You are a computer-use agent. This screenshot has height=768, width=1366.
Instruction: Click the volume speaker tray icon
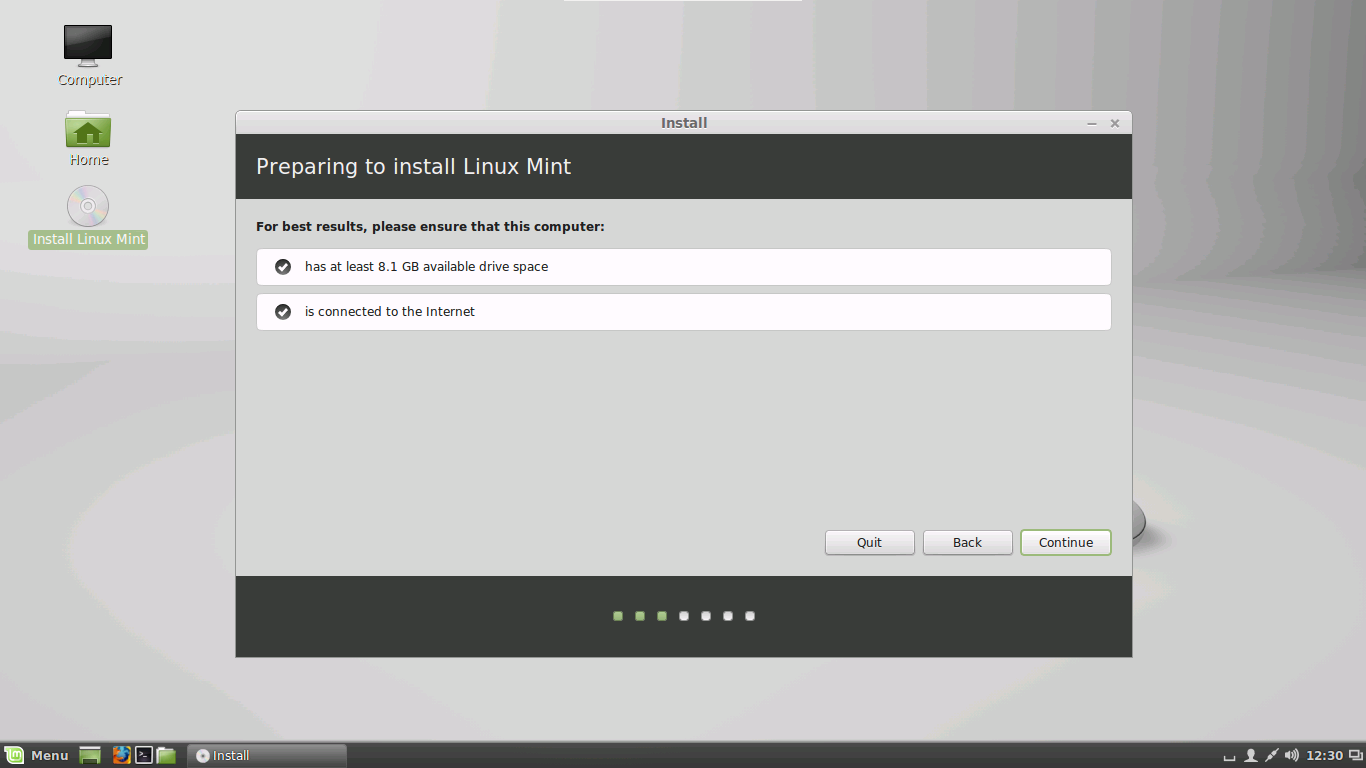[1291, 755]
